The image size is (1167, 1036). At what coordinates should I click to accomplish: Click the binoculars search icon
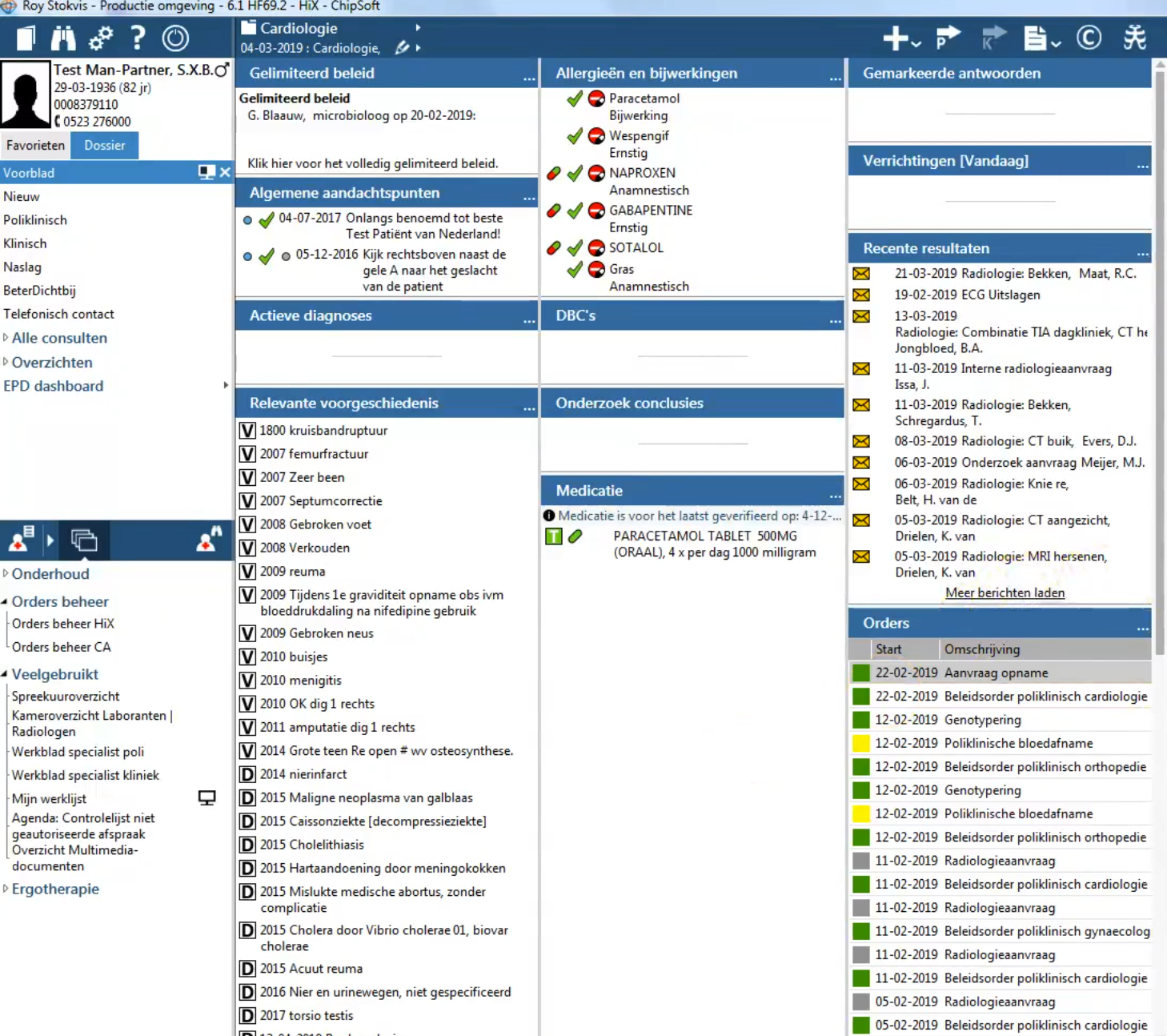pyautogui.click(x=63, y=38)
